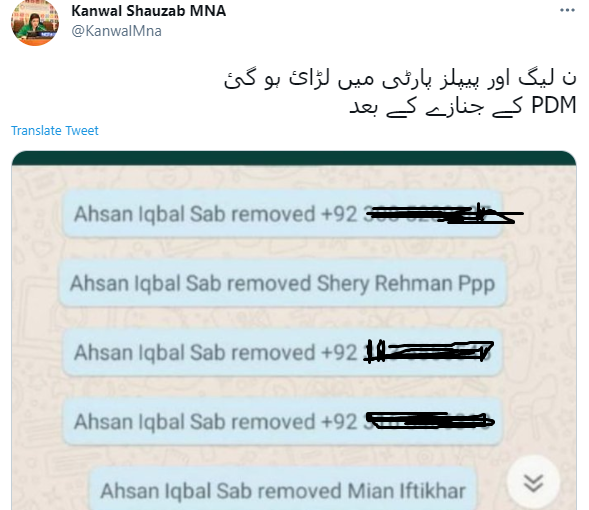Click the redacted number in fourth message
The image size is (589, 510).
(429, 421)
